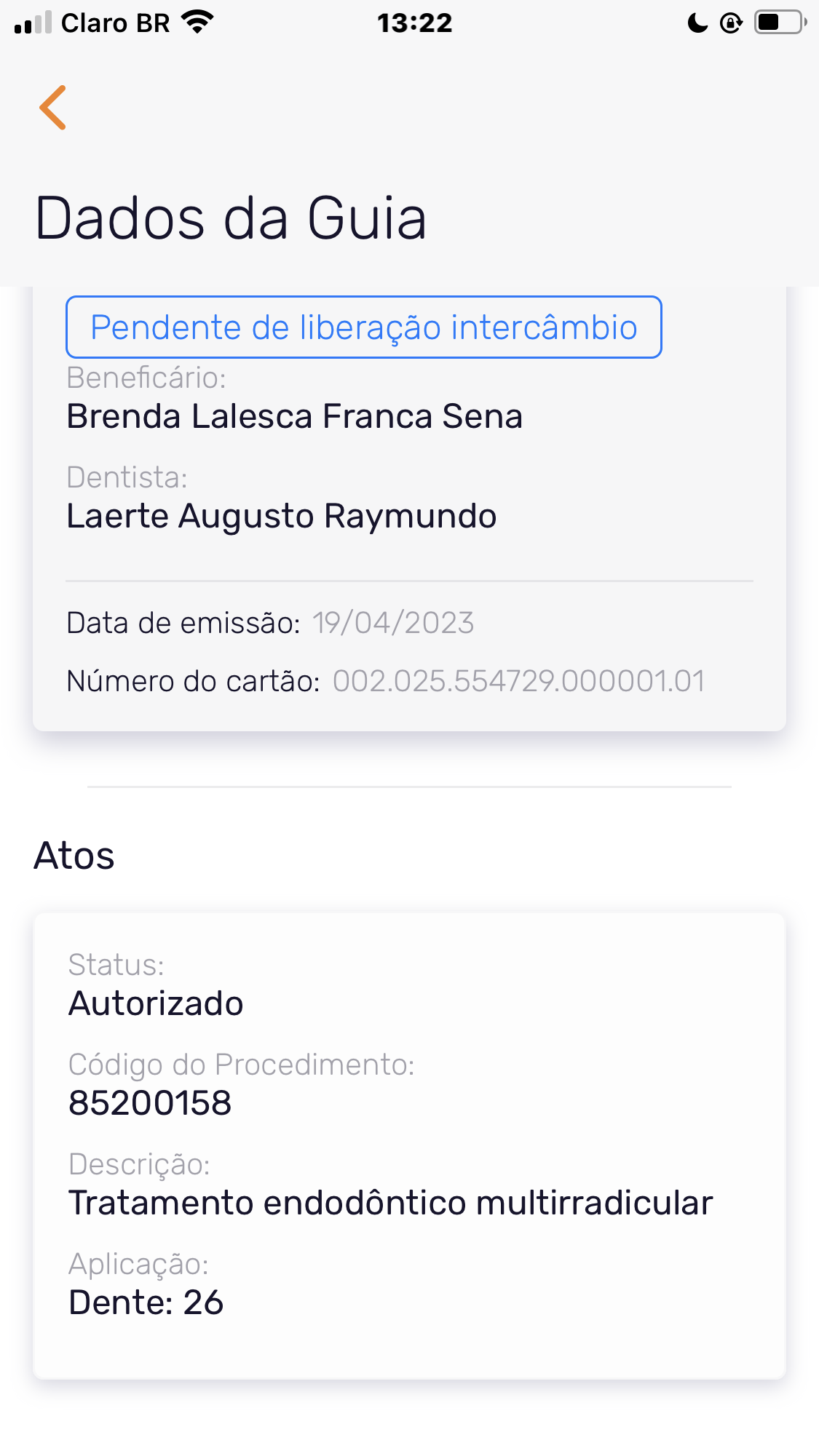Select the Dados da Guia title

pyautogui.click(x=230, y=218)
